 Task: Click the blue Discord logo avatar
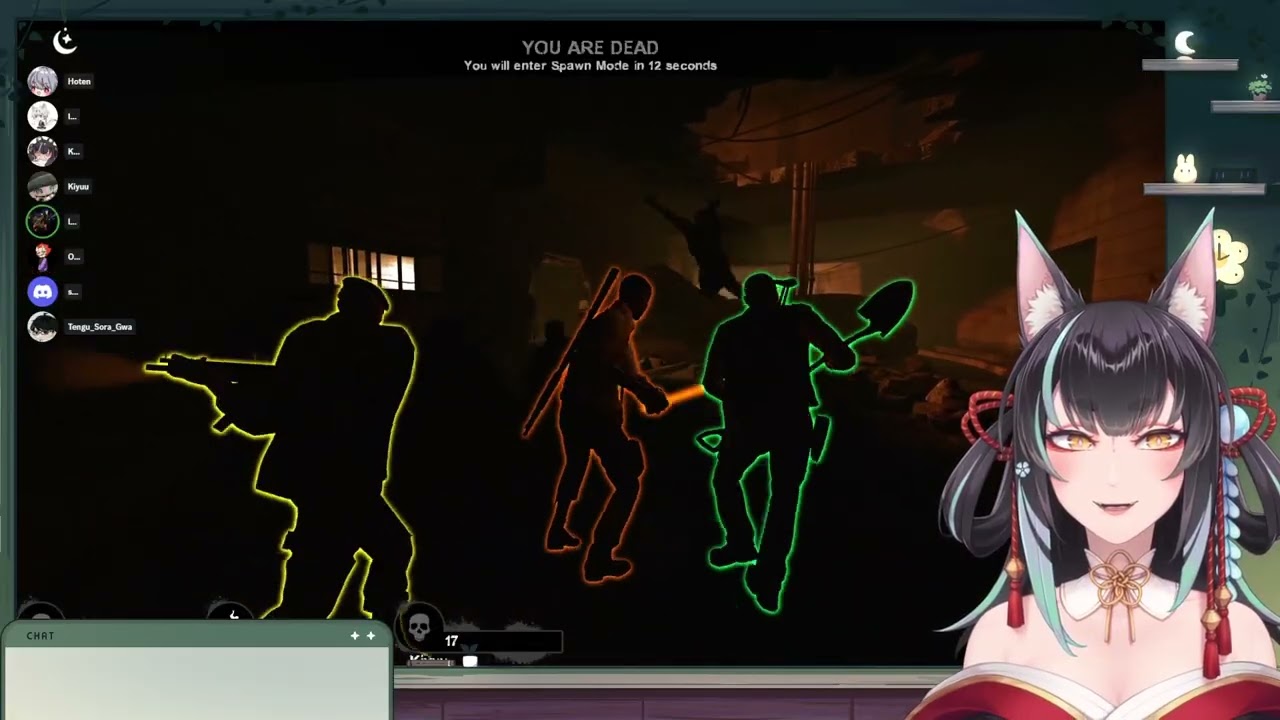click(42, 291)
